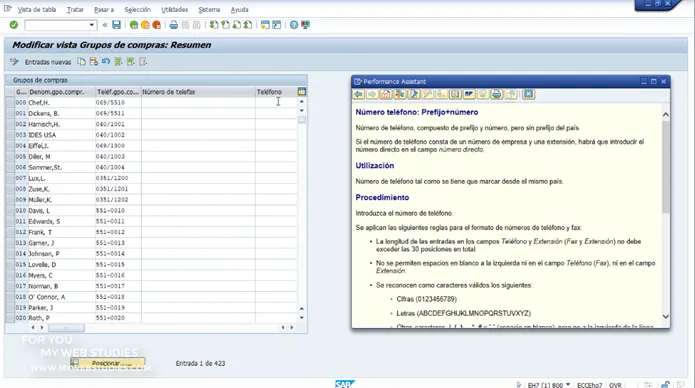Click the Undo change icon
This screenshot has width=695, height=388.
point(106,62)
